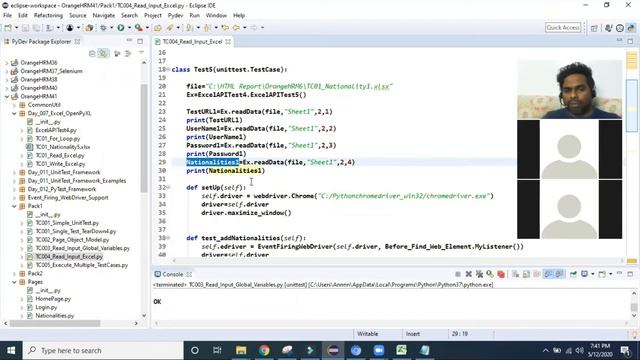Expand the OrangeHRM36 project

pos(7,62)
